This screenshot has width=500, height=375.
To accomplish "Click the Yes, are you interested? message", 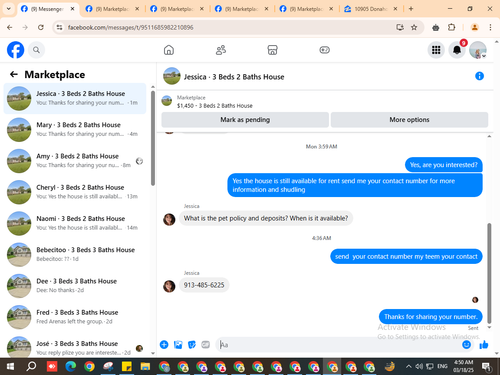I will click(x=444, y=165).
